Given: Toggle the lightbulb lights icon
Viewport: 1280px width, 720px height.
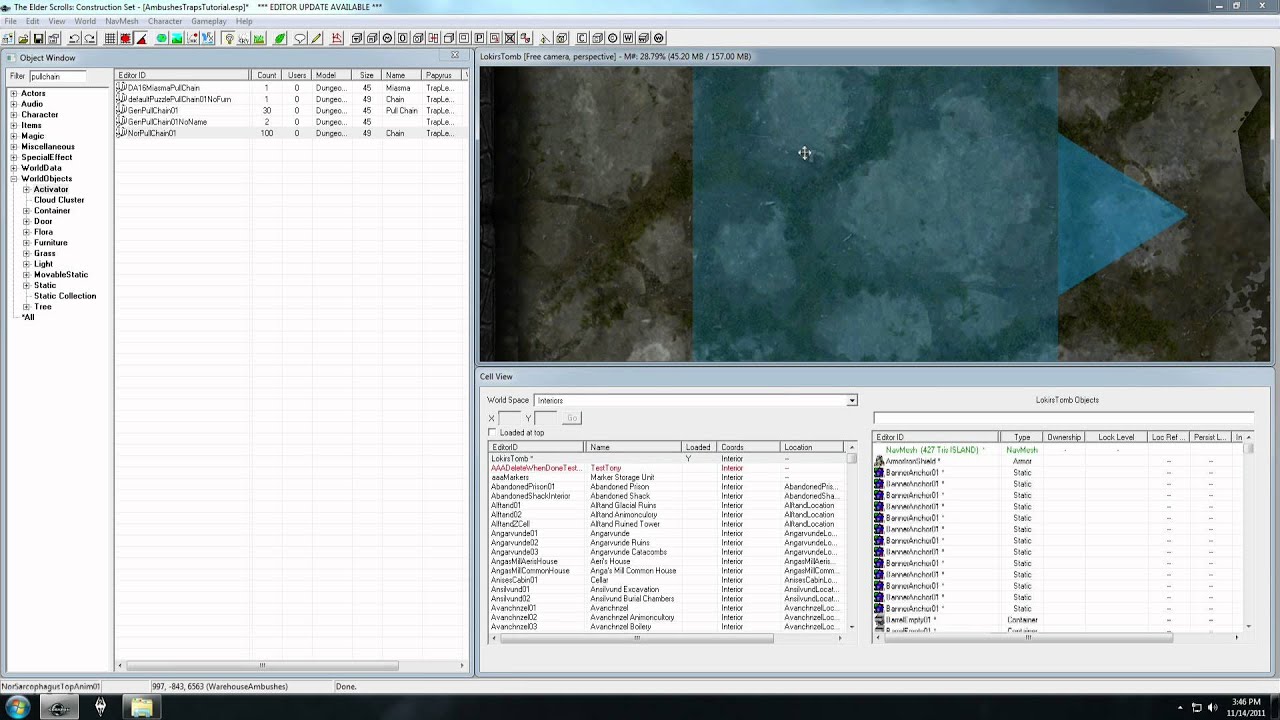Looking at the screenshot, I should [x=229, y=38].
